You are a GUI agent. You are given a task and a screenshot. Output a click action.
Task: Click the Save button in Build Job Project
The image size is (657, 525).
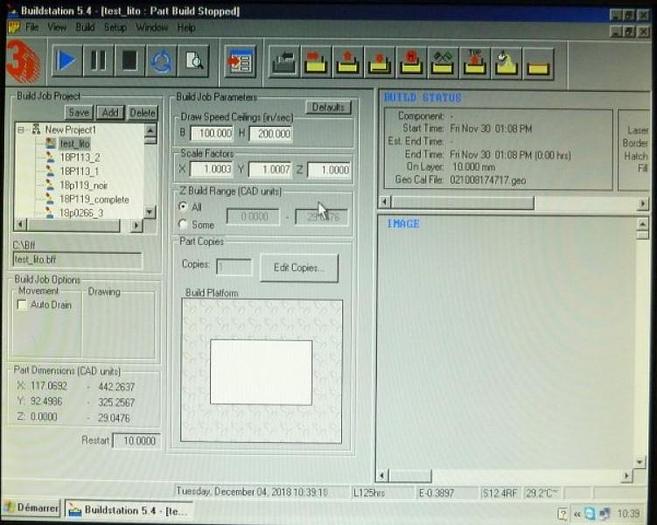point(78,112)
